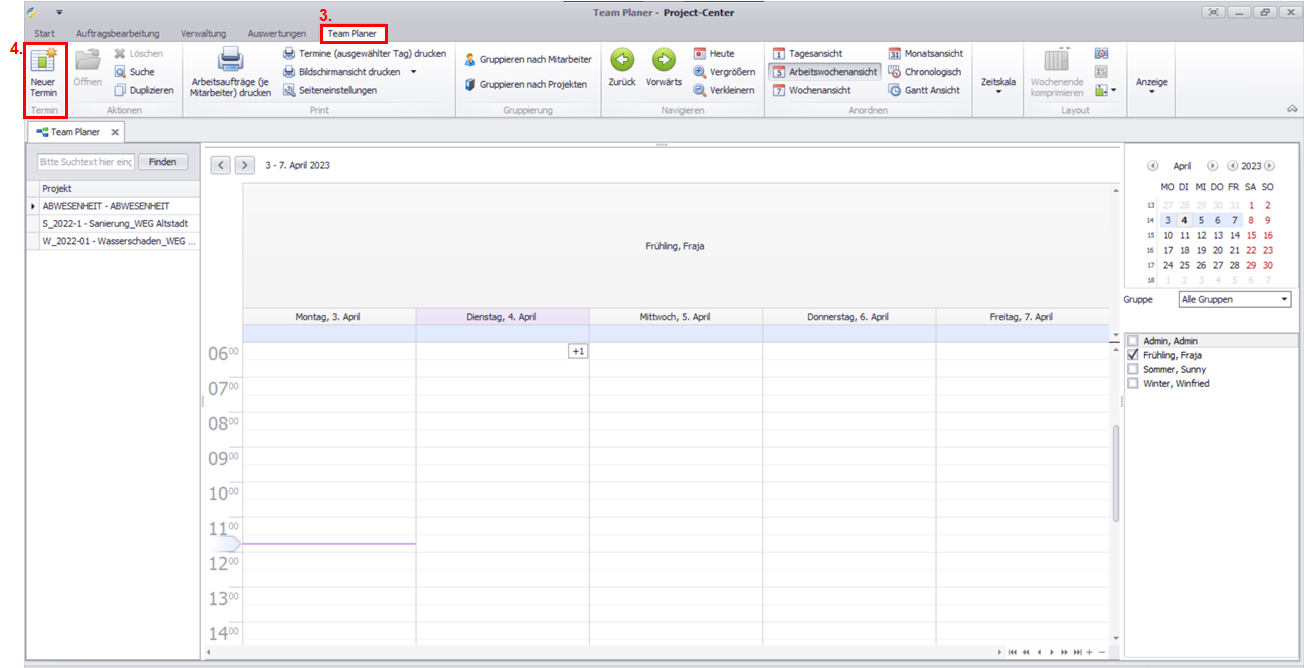Click the +1 more appointments indicator
The image size is (1304, 668).
[x=578, y=351]
